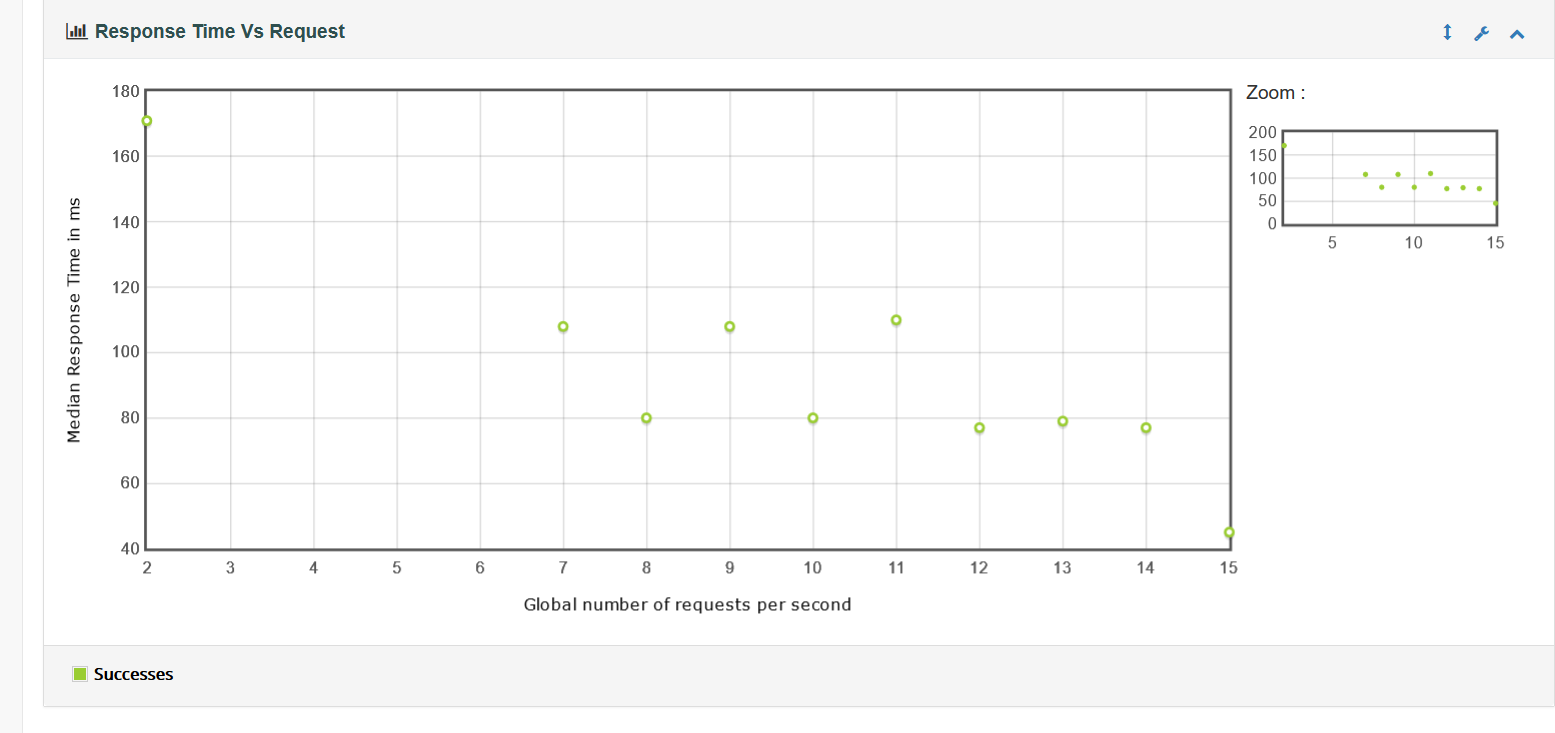This screenshot has width=1555, height=733.
Task: Open the wrench settings icon
Action: click(1482, 33)
